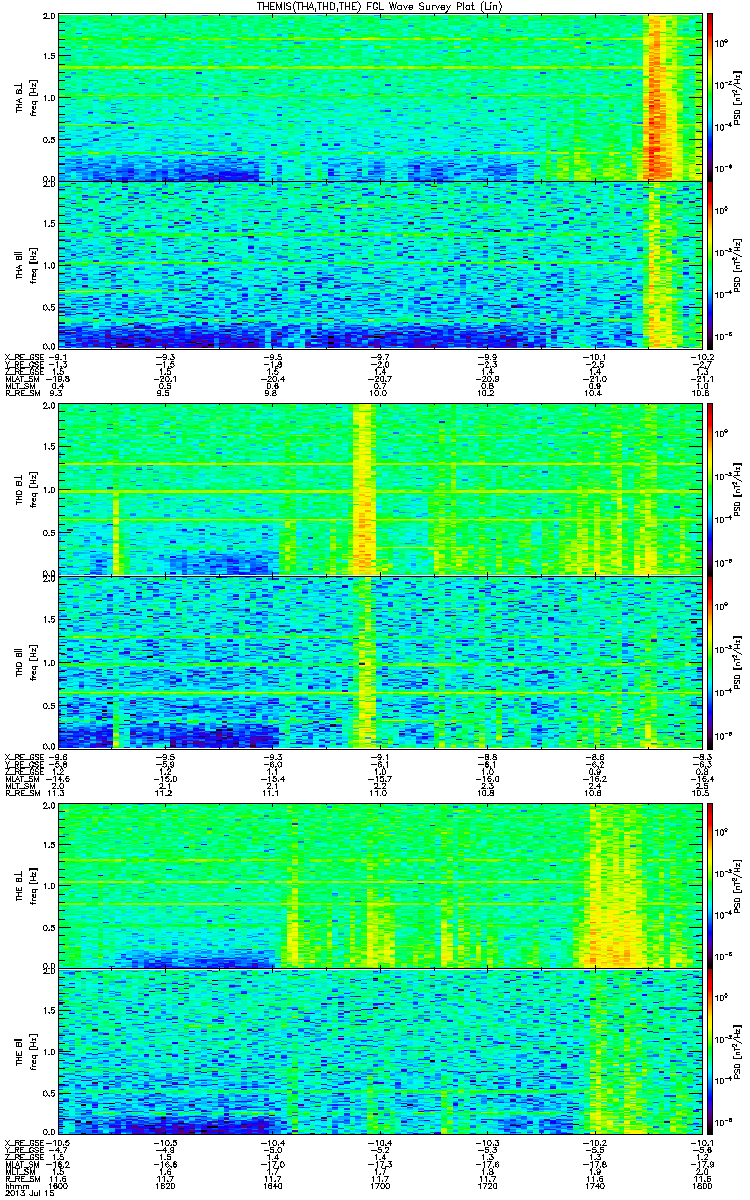
Task: Click the X_RE_GSE row label under the THD panels
Action: 23,756
